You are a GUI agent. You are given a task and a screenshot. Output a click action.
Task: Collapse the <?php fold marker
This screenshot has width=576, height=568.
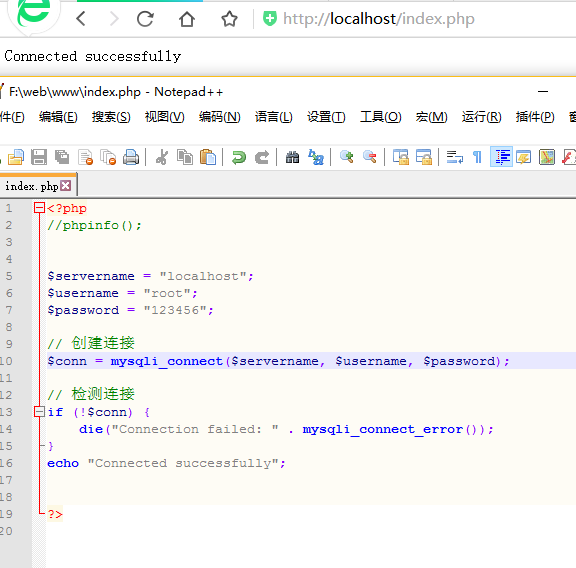coord(39,208)
